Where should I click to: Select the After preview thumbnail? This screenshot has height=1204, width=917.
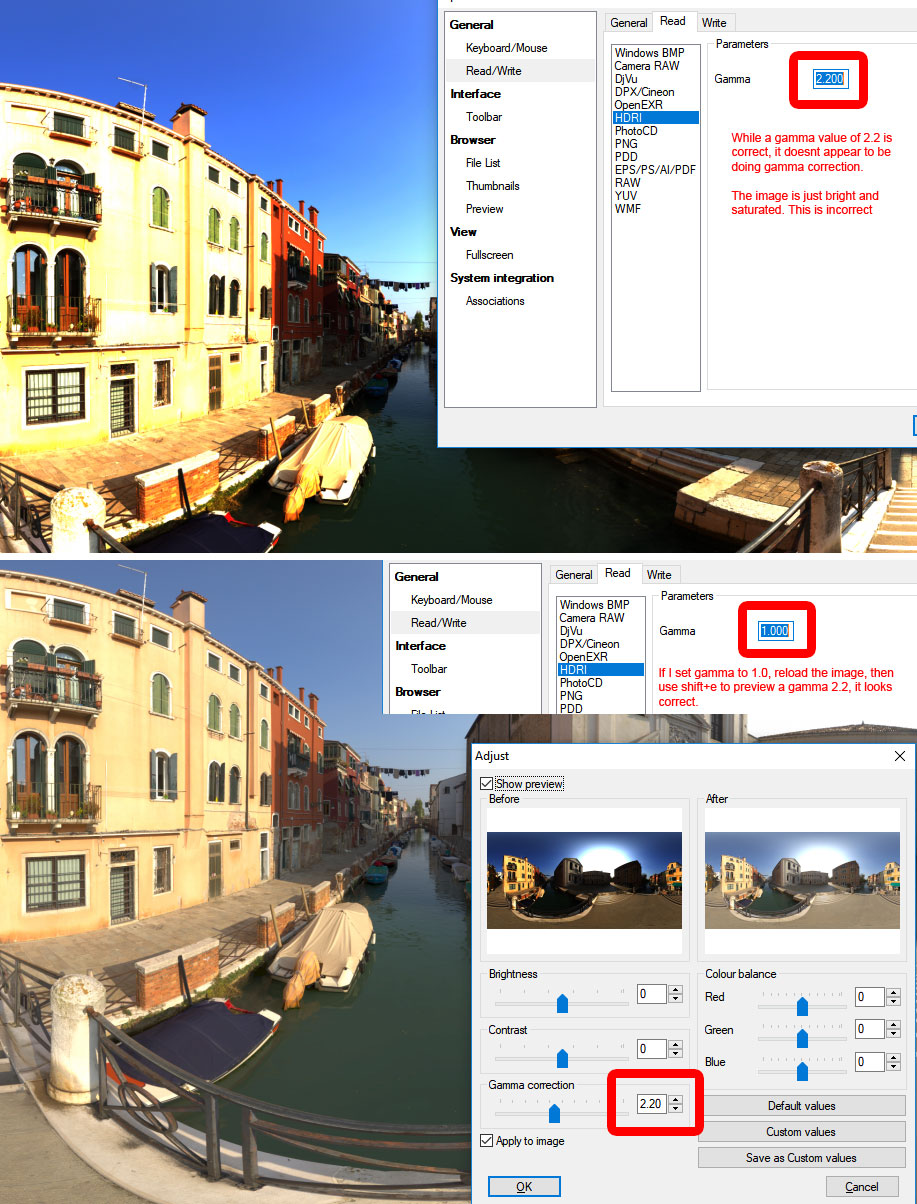point(802,880)
